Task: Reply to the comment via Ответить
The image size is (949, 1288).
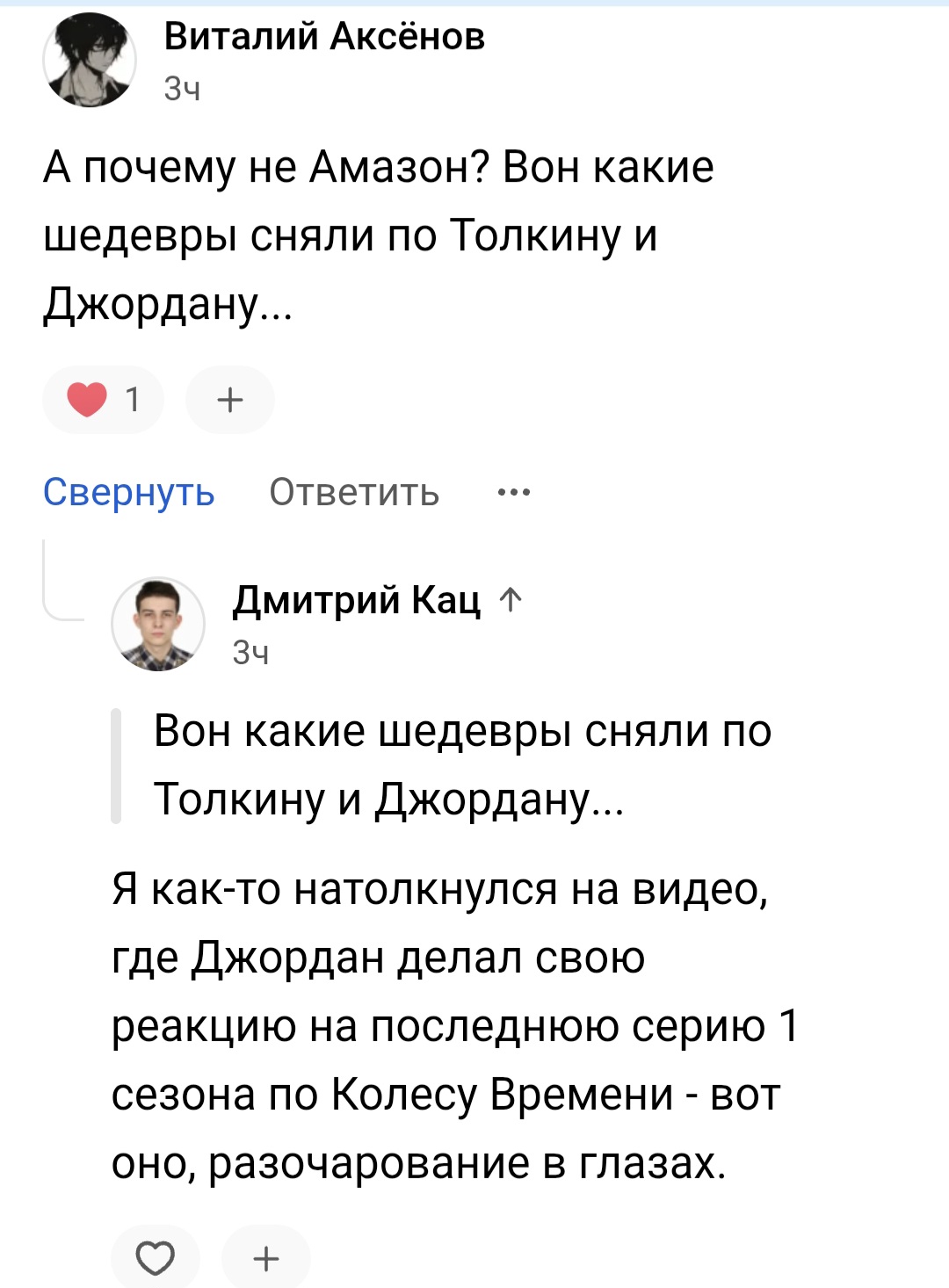Action: (x=354, y=492)
